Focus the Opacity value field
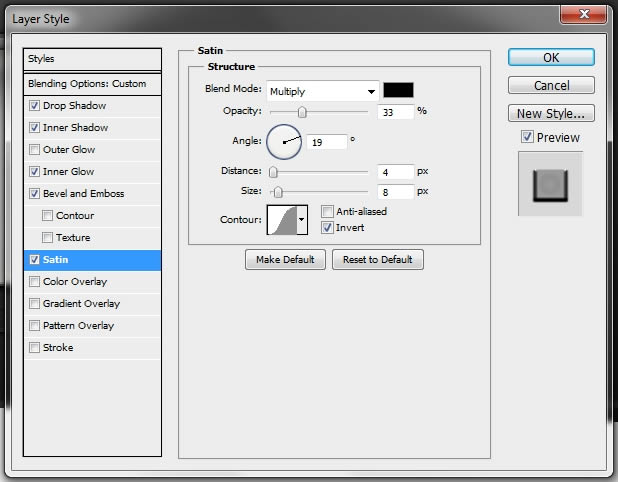Viewport: 618px width, 482px height. point(396,112)
